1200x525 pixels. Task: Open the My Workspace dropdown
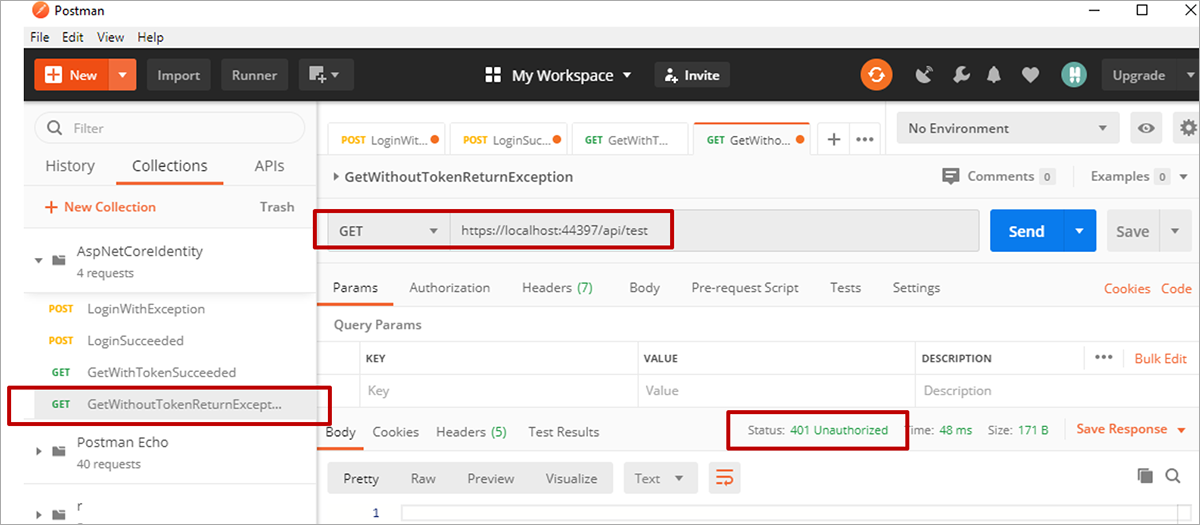558,75
